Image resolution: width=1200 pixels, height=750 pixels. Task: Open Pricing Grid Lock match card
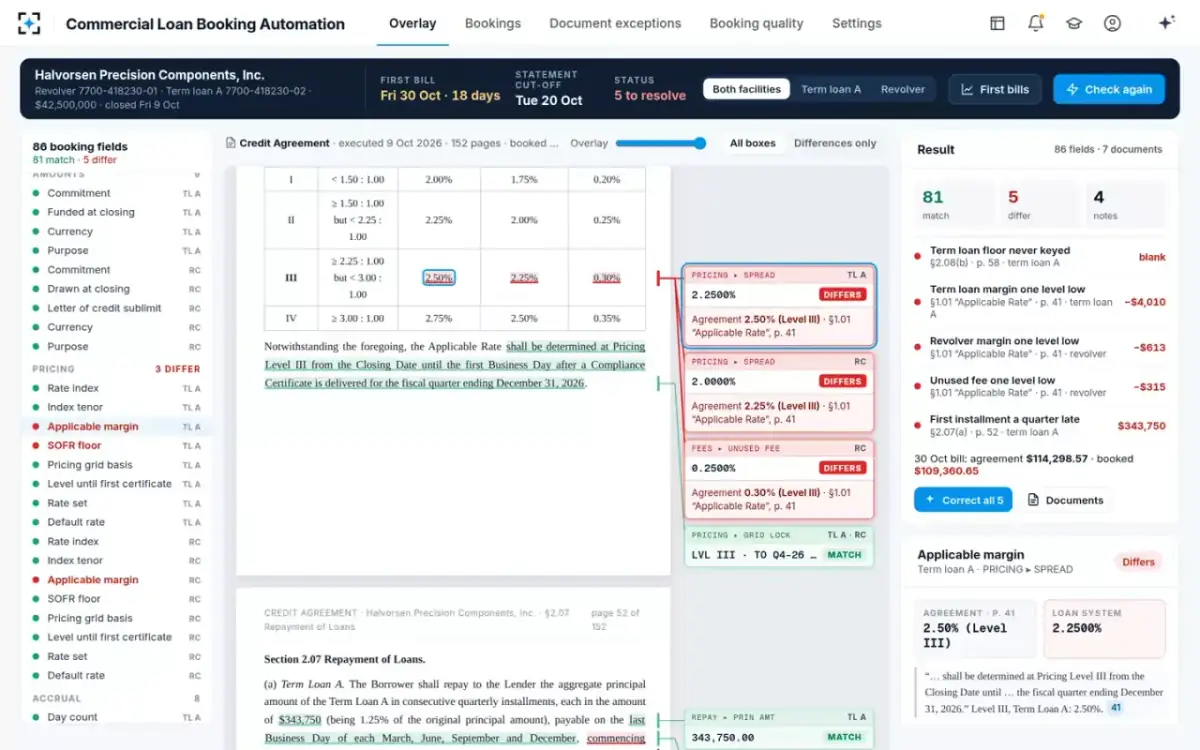[x=779, y=546]
